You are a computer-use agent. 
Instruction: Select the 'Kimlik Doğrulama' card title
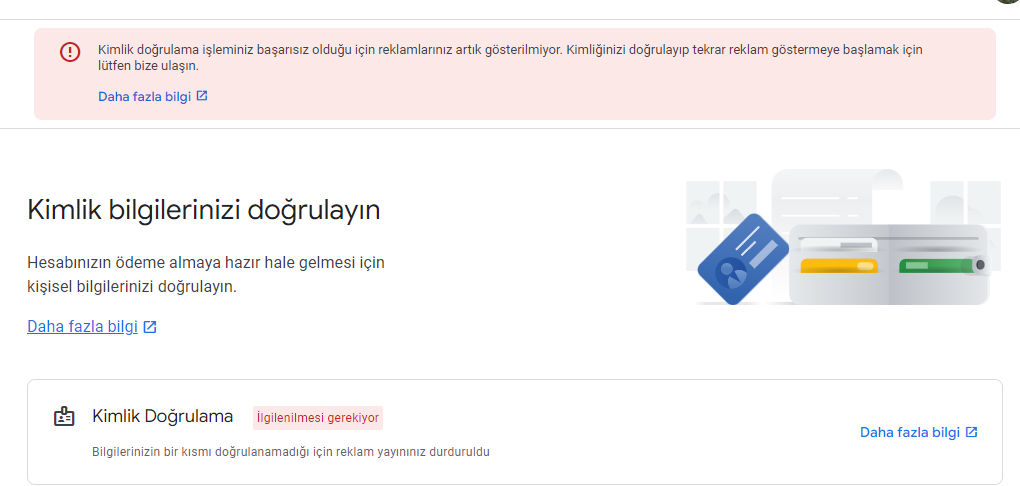[163, 416]
